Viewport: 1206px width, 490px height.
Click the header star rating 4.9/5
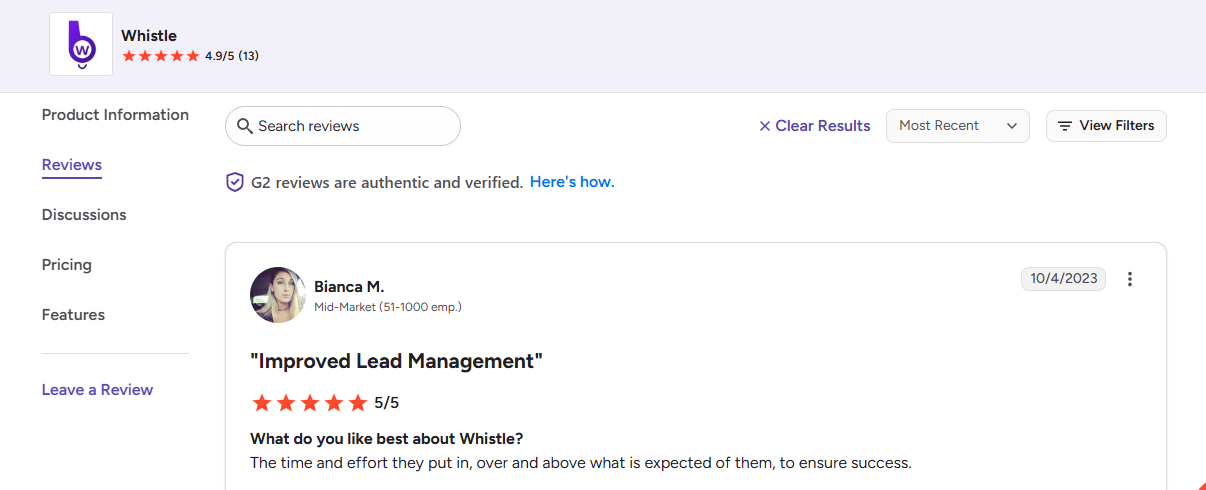tap(190, 56)
